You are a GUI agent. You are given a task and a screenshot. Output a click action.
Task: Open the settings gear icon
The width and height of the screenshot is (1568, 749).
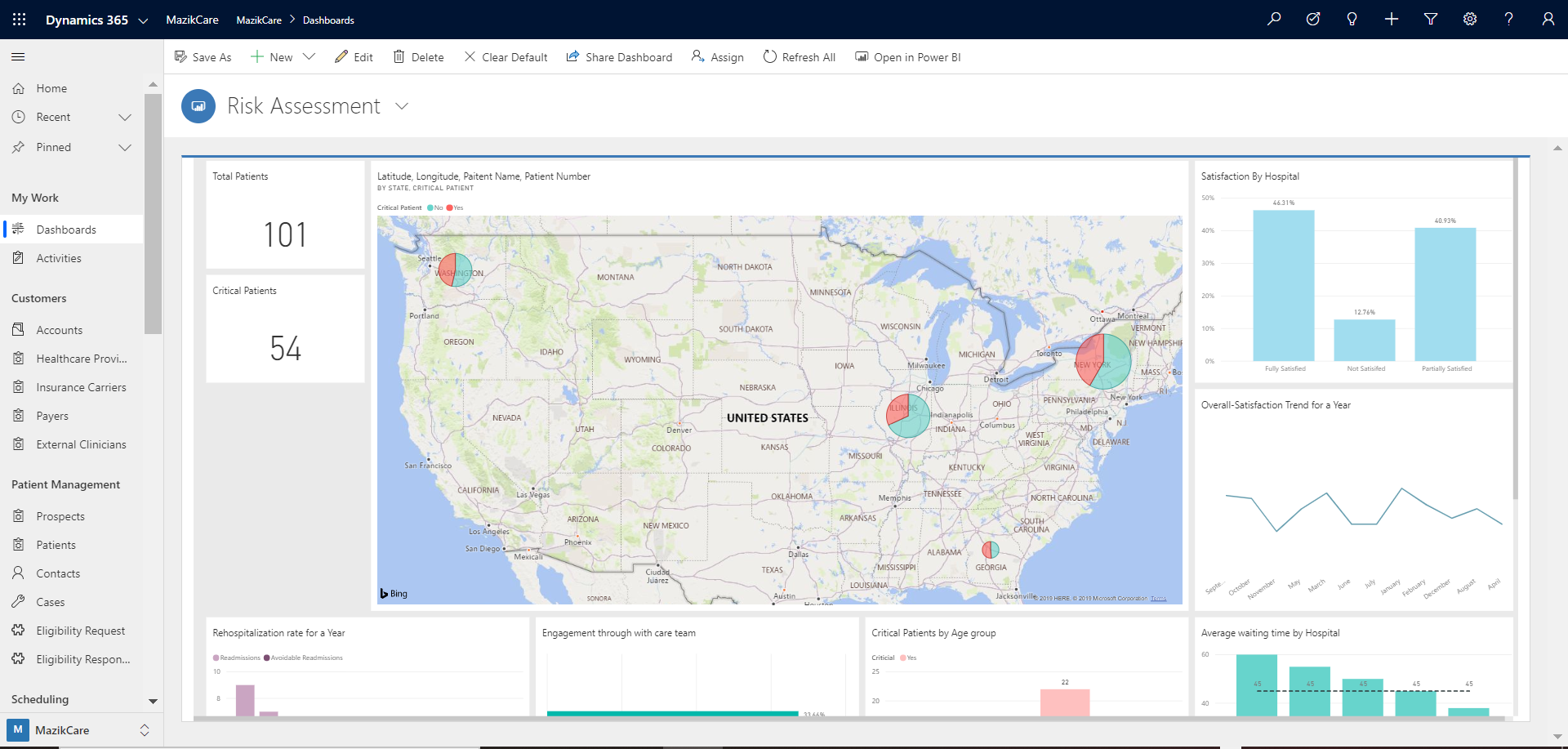[1470, 19]
